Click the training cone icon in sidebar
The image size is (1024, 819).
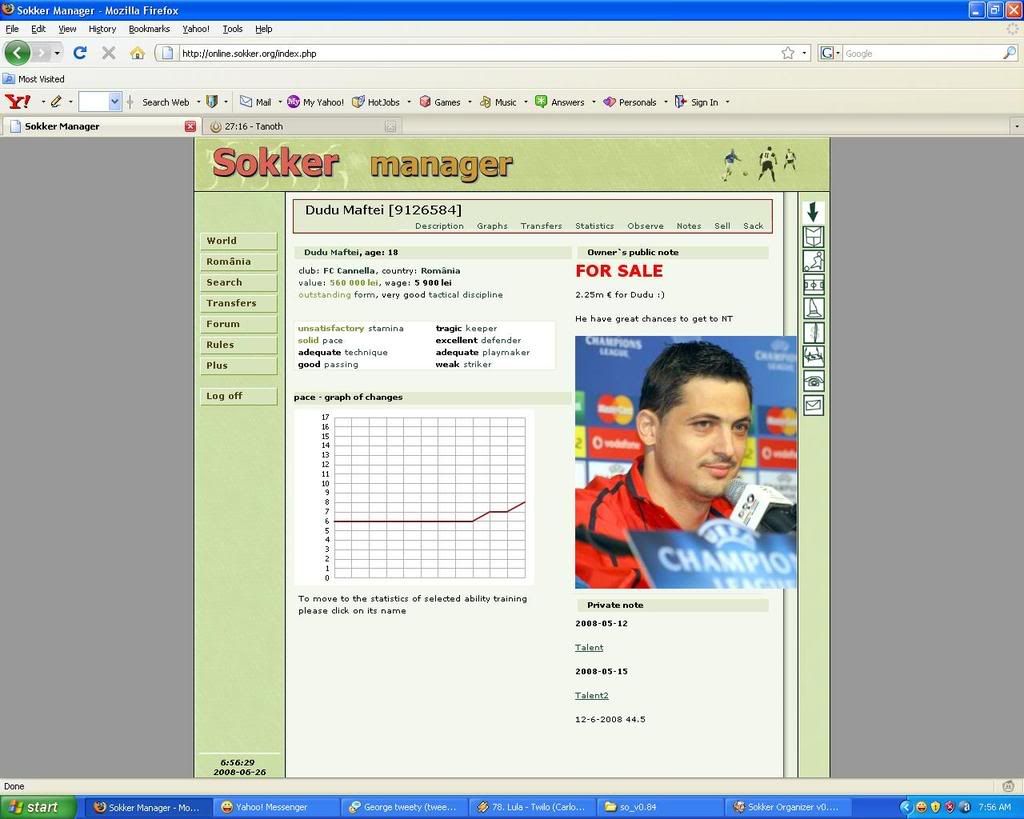pyautogui.click(x=813, y=308)
